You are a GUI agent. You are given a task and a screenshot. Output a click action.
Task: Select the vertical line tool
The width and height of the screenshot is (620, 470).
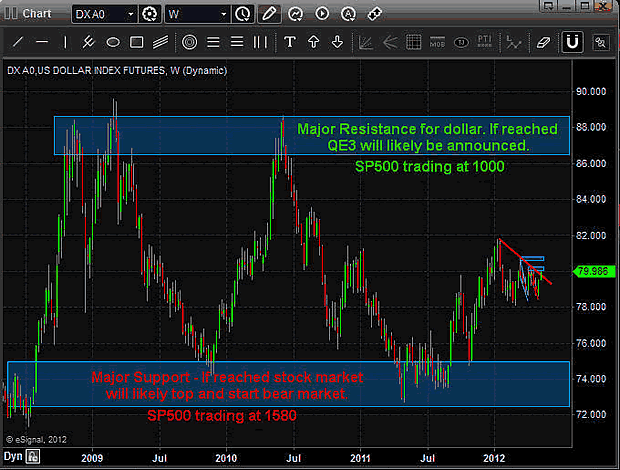[65, 42]
